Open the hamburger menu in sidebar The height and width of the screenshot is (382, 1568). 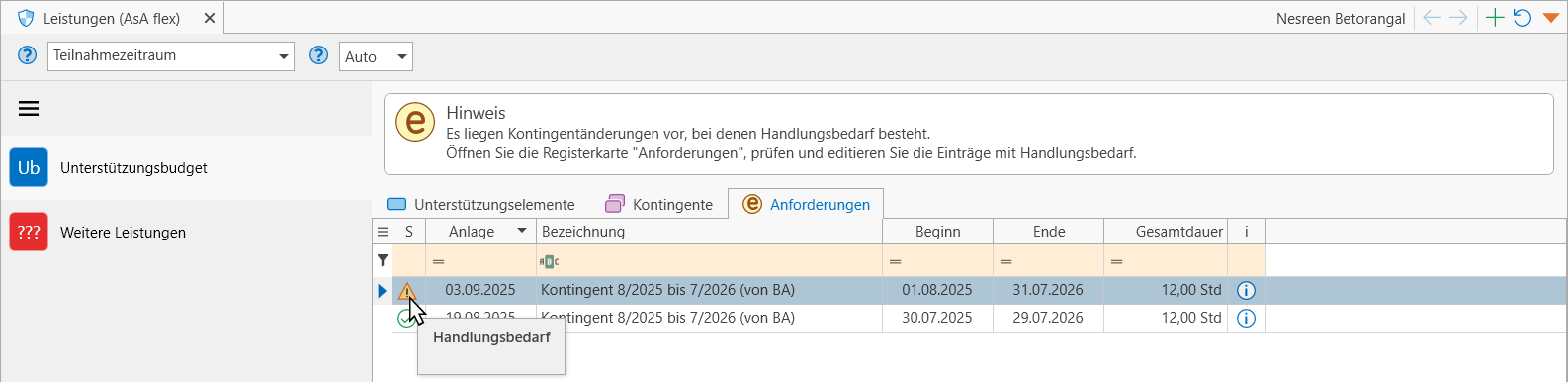click(29, 109)
